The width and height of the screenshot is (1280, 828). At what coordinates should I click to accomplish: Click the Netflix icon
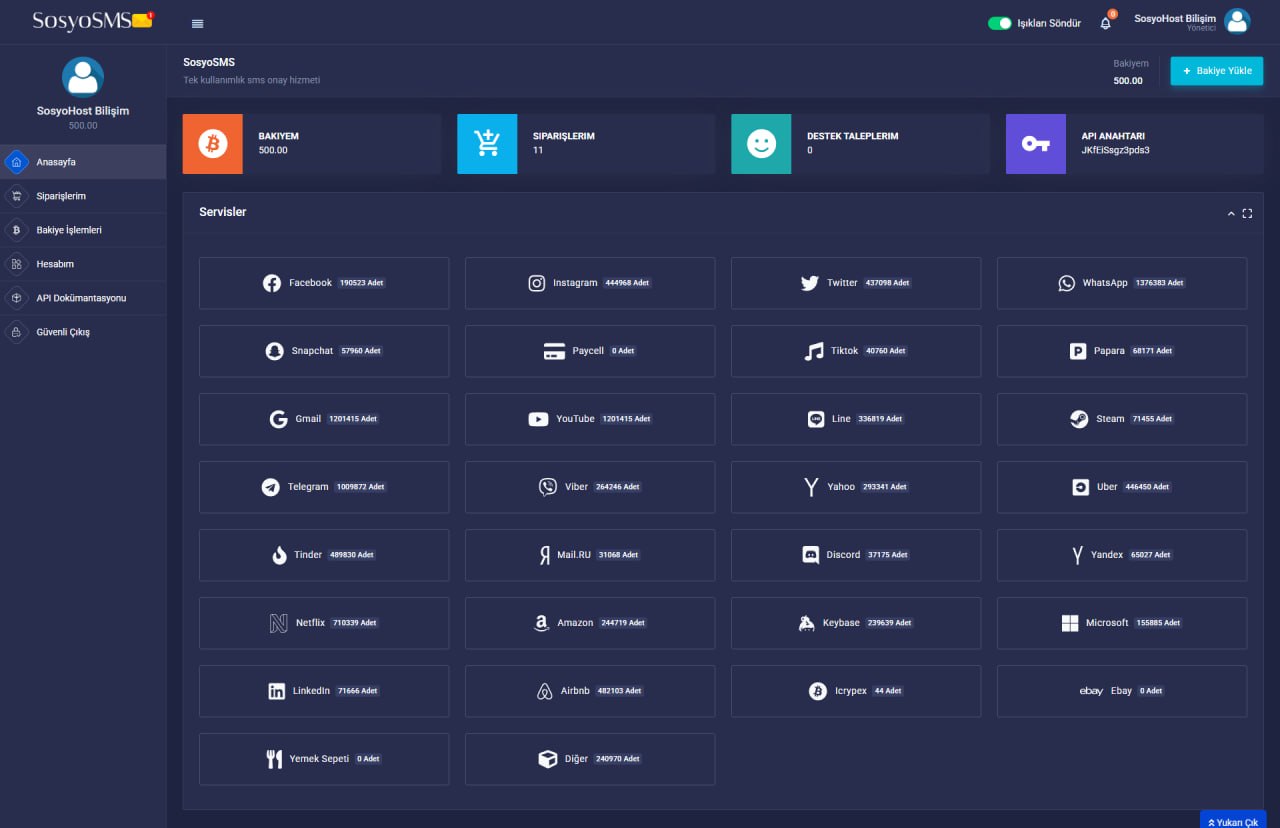[x=278, y=623]
